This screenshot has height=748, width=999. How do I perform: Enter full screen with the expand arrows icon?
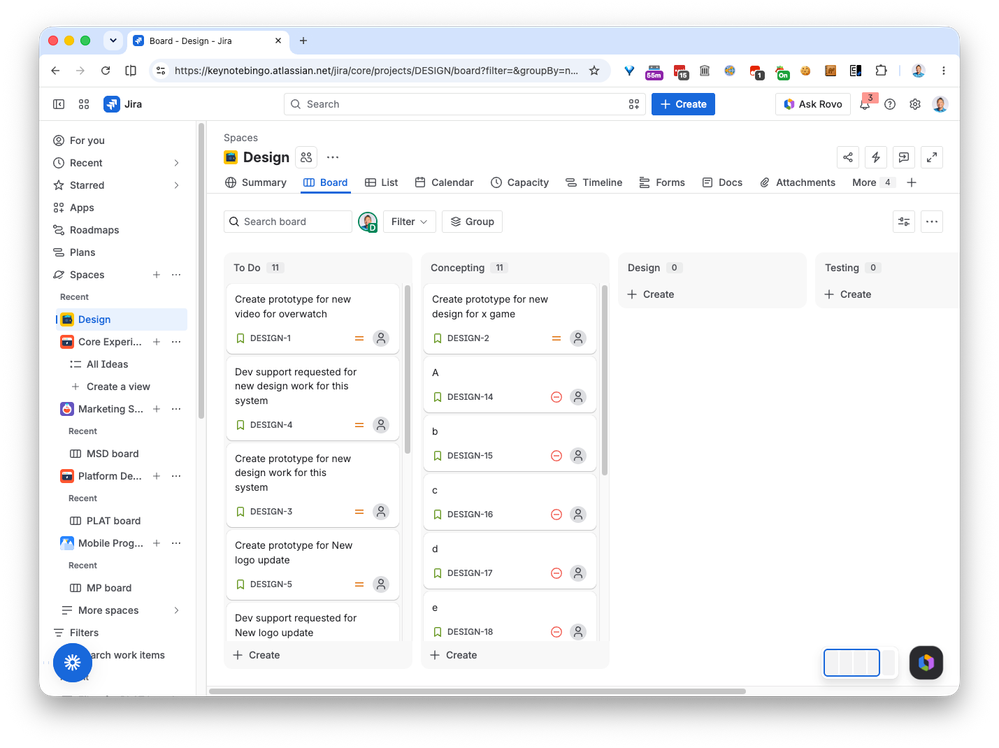pyautogui.click(x=931, y=157)
